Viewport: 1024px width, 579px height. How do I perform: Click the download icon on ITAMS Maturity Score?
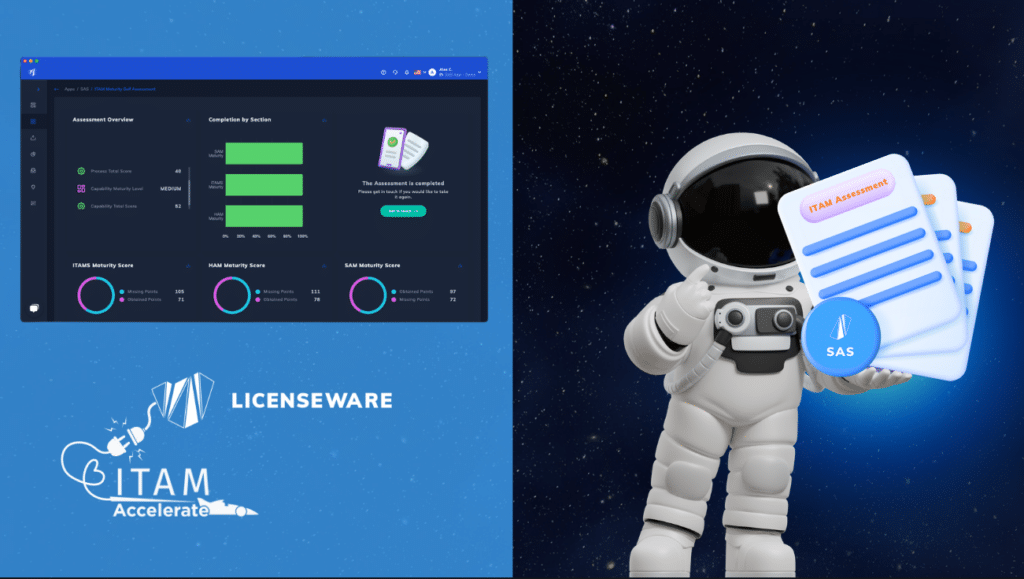pyautogui.click(x=187, y=266)
